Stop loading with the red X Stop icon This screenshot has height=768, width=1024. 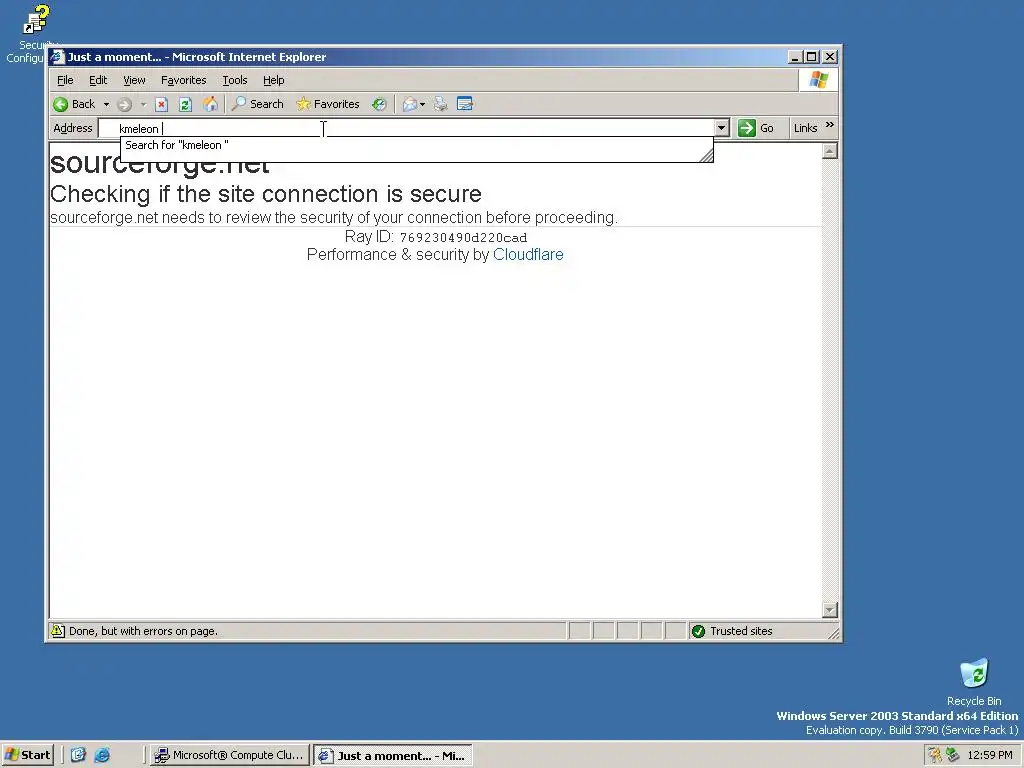(162, 104)
